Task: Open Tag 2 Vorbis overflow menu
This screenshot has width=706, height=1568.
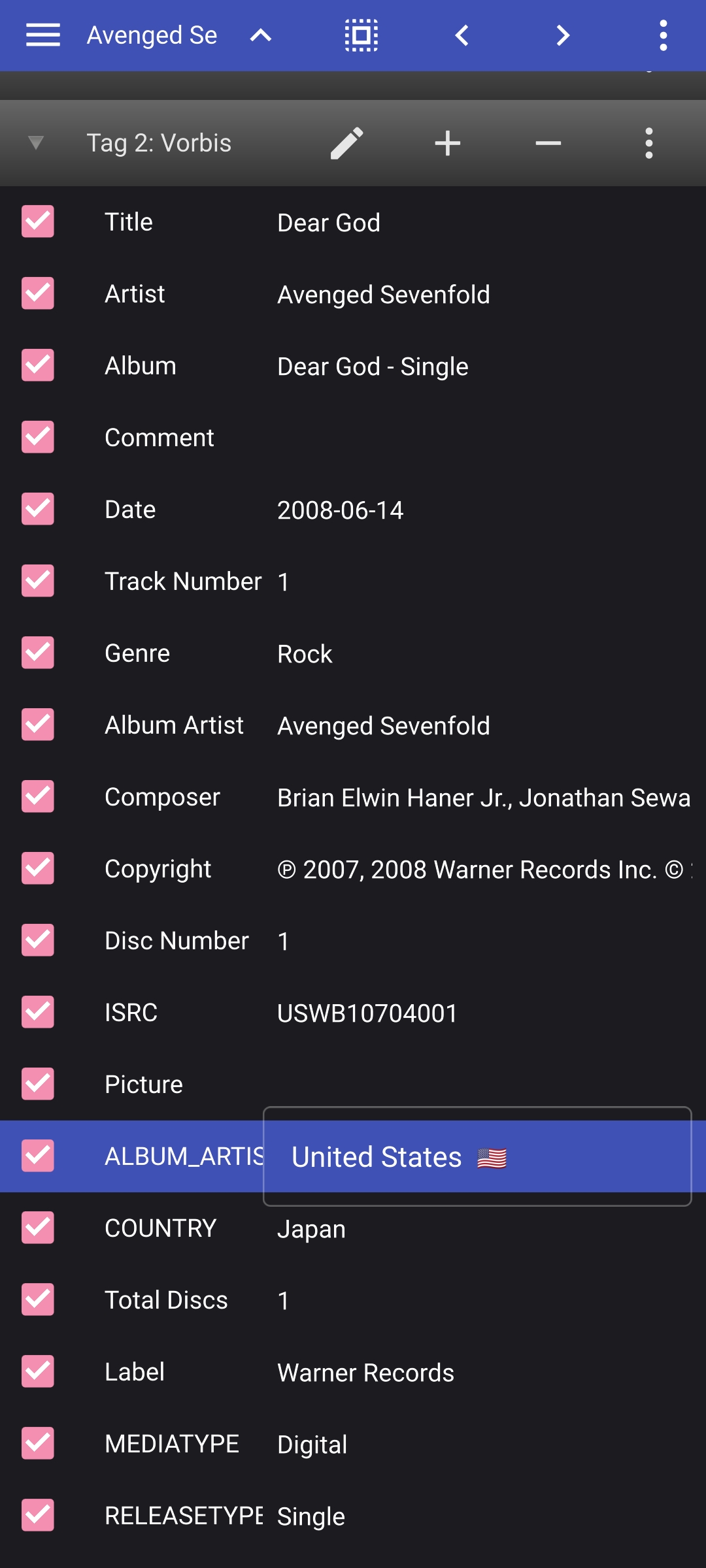Action: pos(649,143)
